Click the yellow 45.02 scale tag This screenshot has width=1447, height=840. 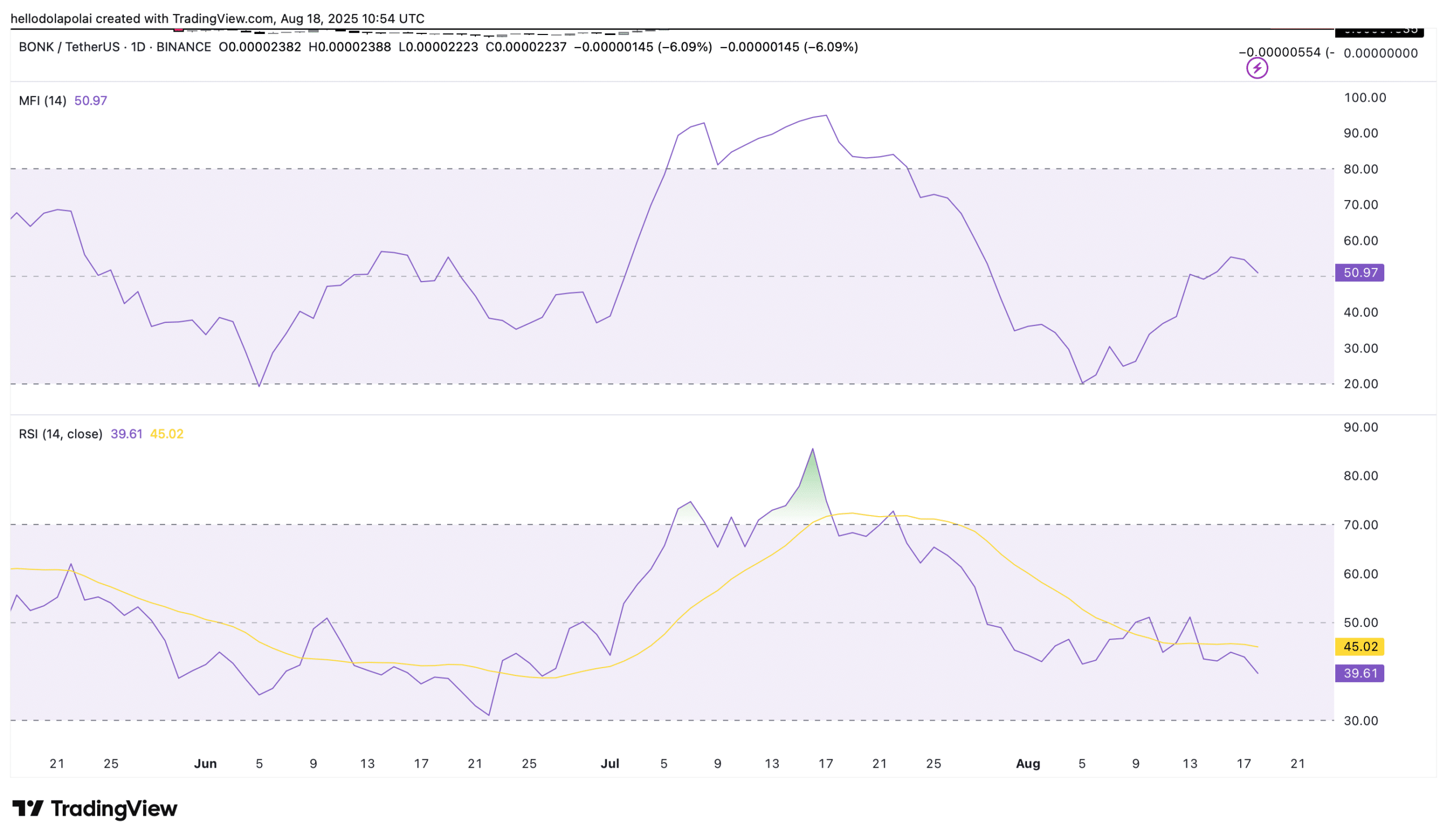click(1359, 647)
